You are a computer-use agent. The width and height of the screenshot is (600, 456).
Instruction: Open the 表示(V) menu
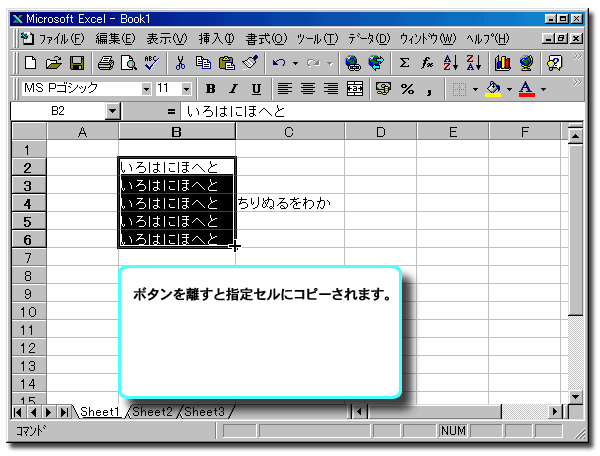coord(167,39)
